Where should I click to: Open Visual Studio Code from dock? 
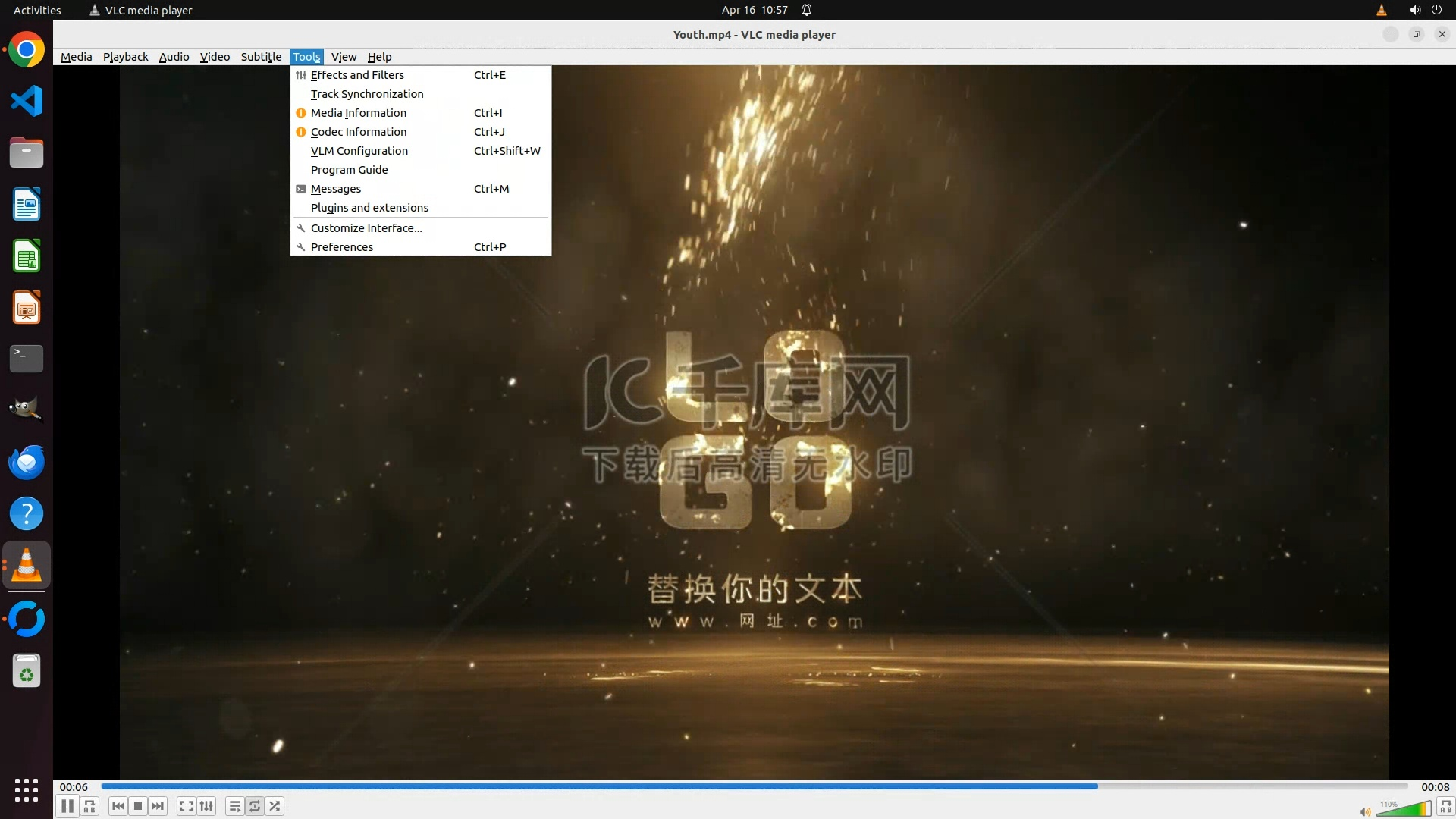[27, 101]
